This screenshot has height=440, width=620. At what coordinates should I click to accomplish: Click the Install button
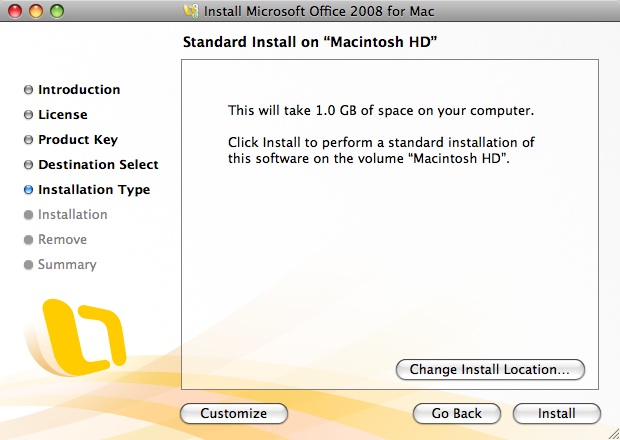tap(557, 414)
